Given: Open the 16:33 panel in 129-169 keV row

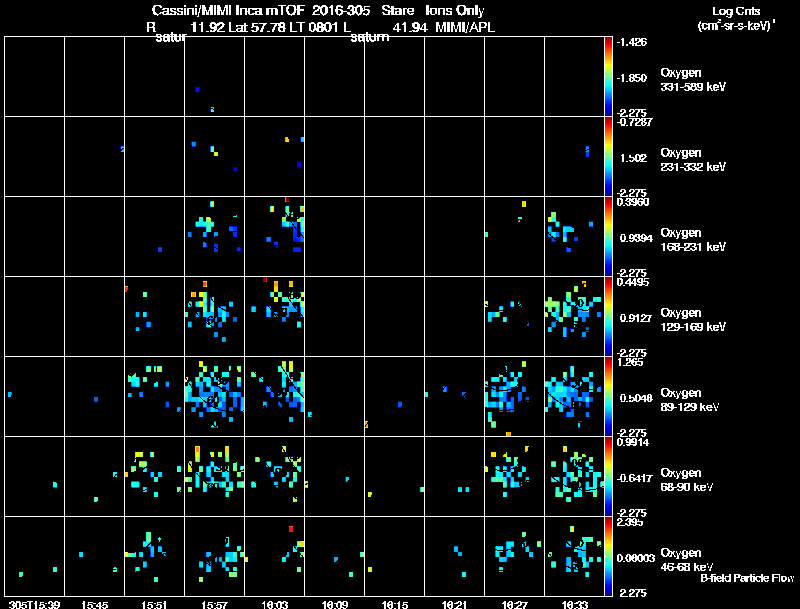Looking at the screenshot, I should (574, 316).
